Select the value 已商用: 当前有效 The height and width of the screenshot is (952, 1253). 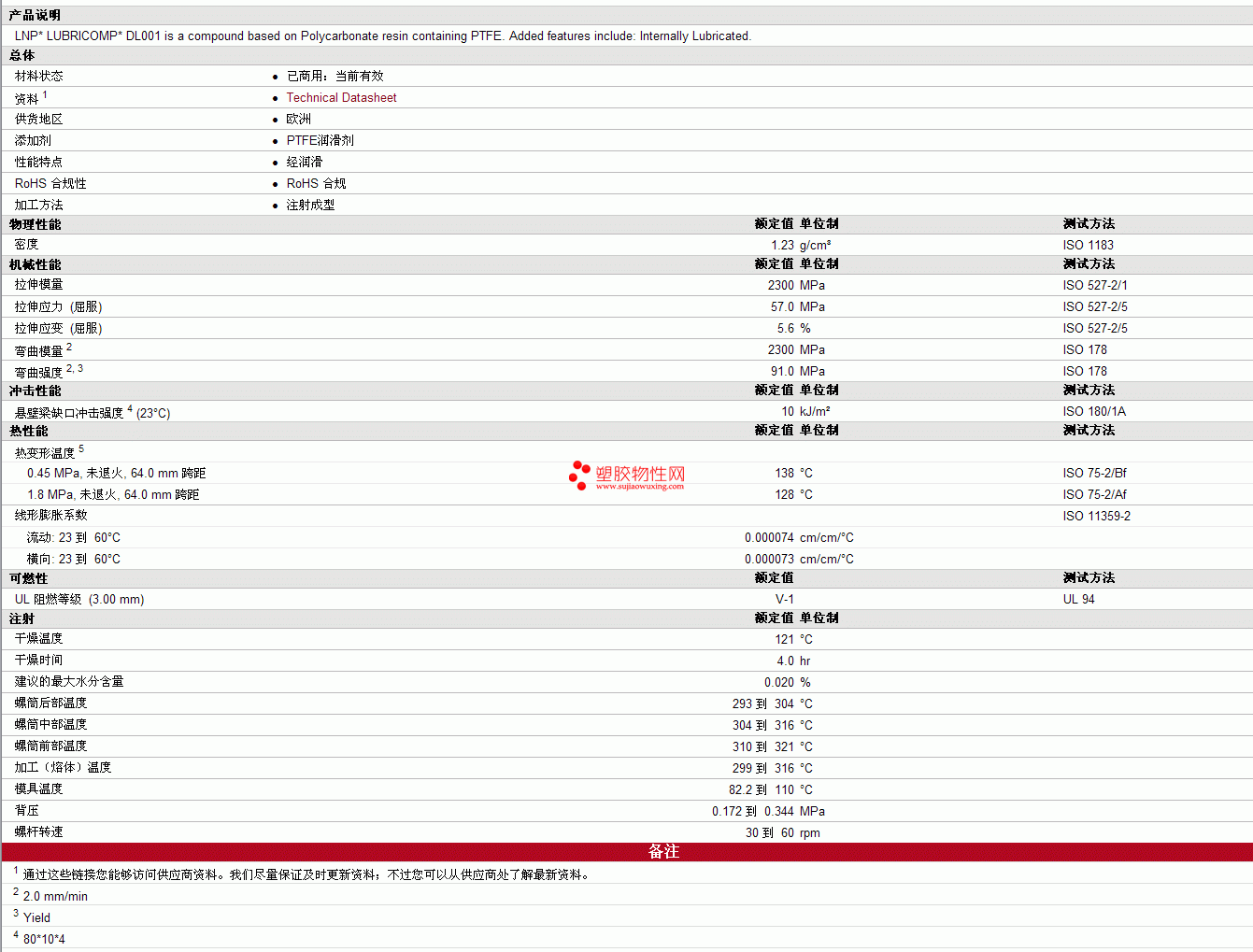point(335,76)
